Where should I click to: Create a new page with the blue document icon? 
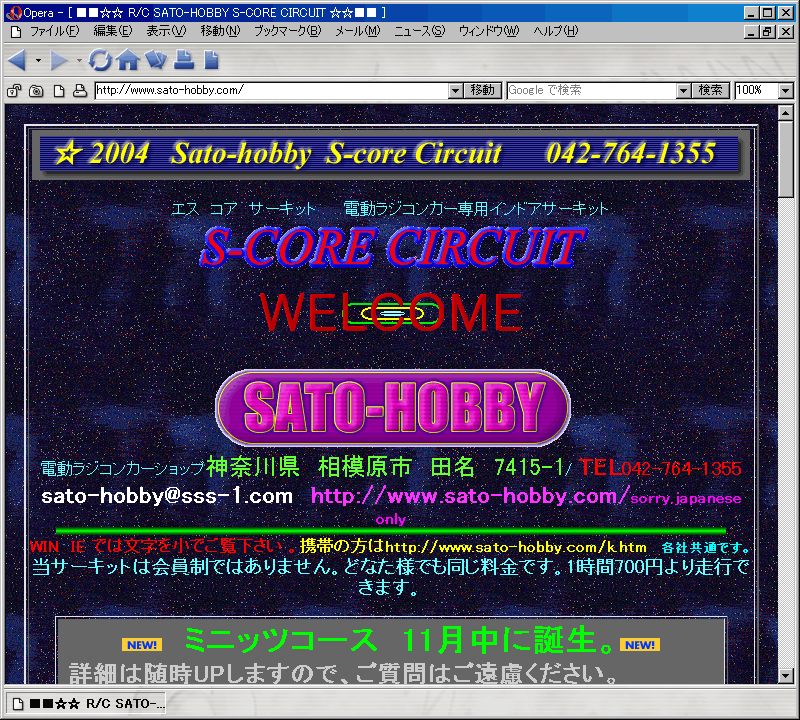tap(211, 60)
